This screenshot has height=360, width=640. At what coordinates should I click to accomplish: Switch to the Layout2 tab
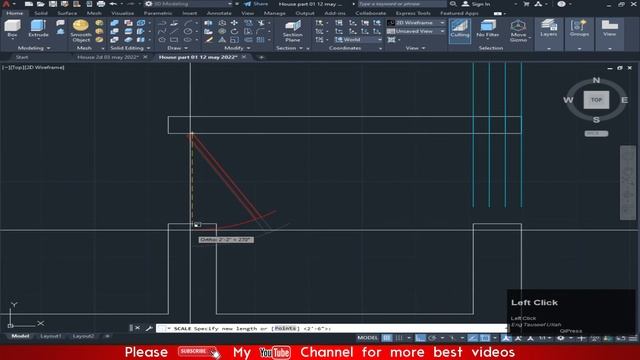83,336
